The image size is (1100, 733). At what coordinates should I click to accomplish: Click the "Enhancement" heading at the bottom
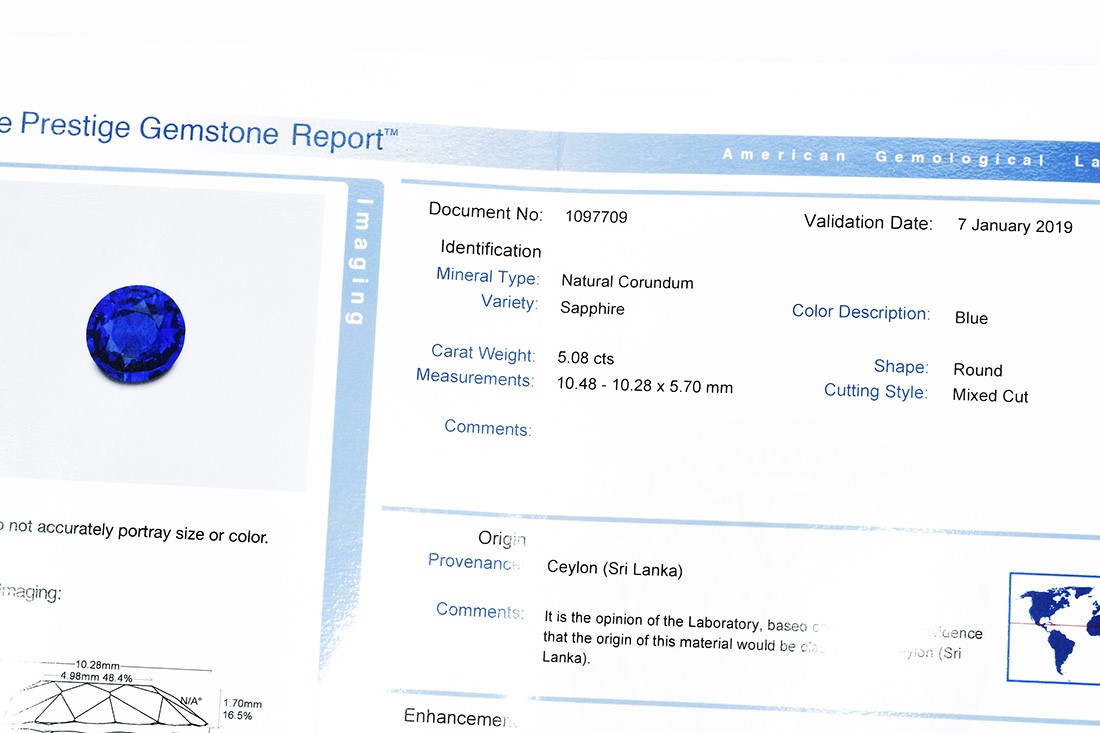pyautogui.click(x=460, y=717)
